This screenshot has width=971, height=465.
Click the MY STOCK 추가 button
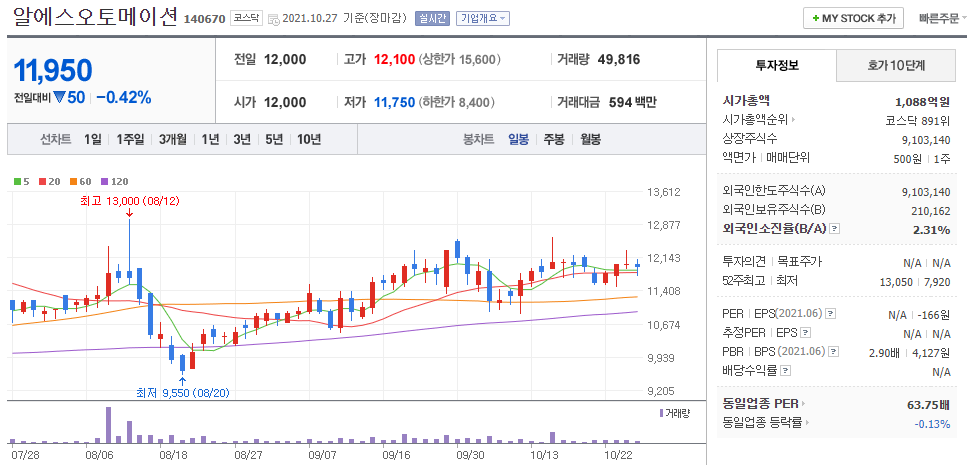pos(853,19)
